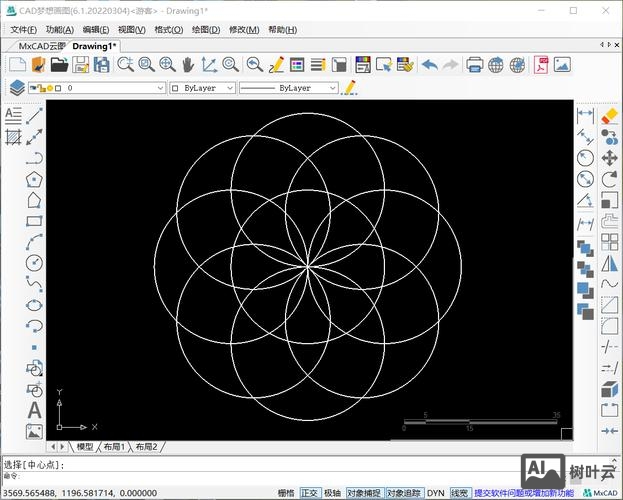Switch to the 布局1 layout tab
Screen dimensions: 623x500
(115, 447)
